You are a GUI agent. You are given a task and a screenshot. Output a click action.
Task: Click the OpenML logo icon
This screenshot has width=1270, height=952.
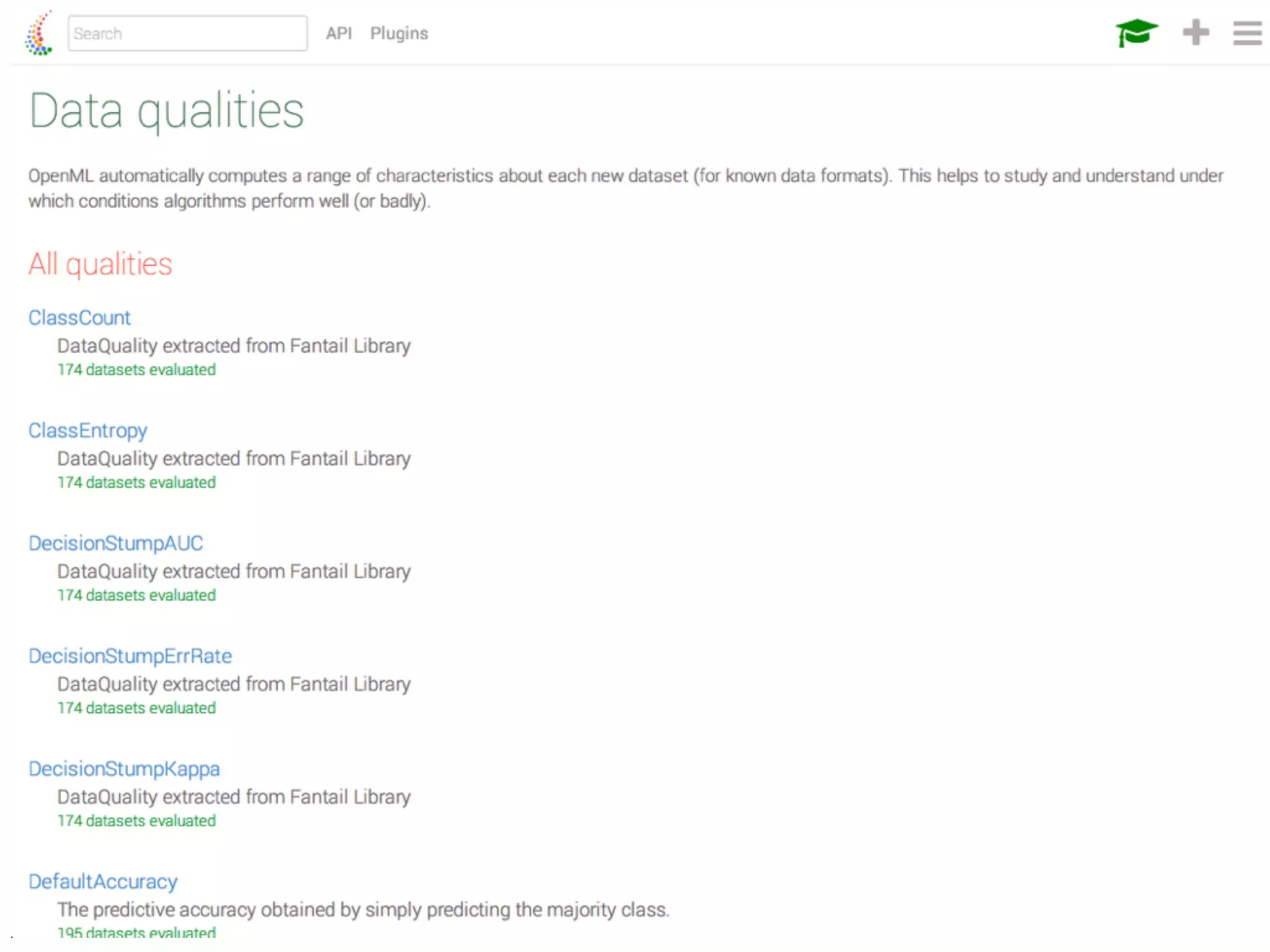click(x=38, y=34)
